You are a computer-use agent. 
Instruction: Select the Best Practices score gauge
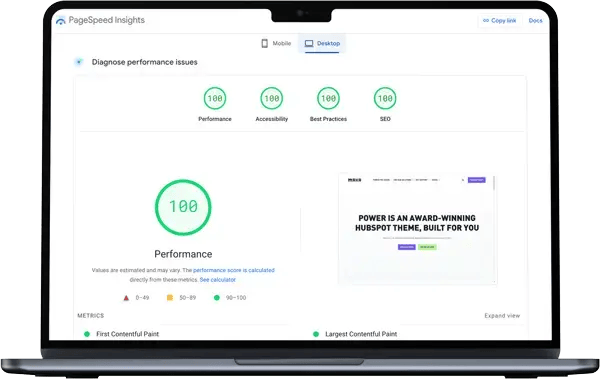coord(328,98)
